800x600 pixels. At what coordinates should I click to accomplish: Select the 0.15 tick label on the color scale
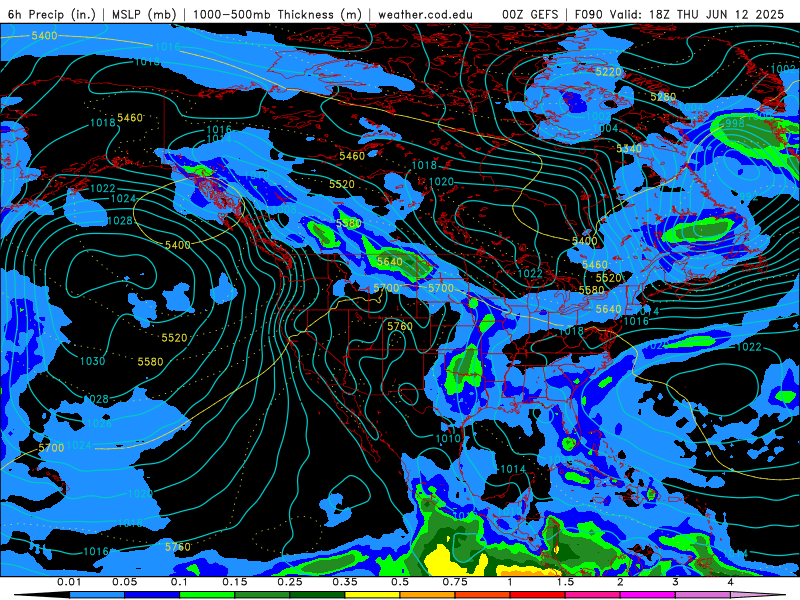coord(235,582)
